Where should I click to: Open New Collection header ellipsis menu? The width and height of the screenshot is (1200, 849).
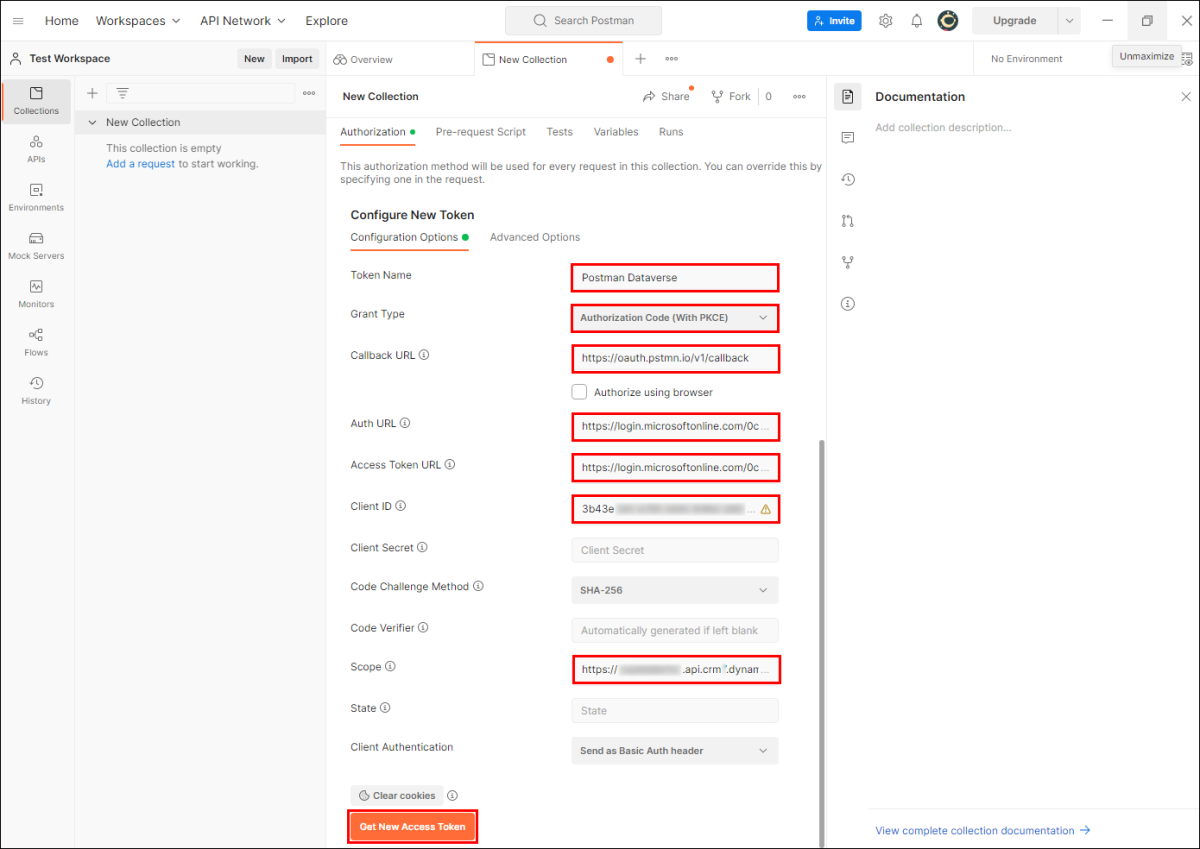pyautogui.click(x=799, y=96)
